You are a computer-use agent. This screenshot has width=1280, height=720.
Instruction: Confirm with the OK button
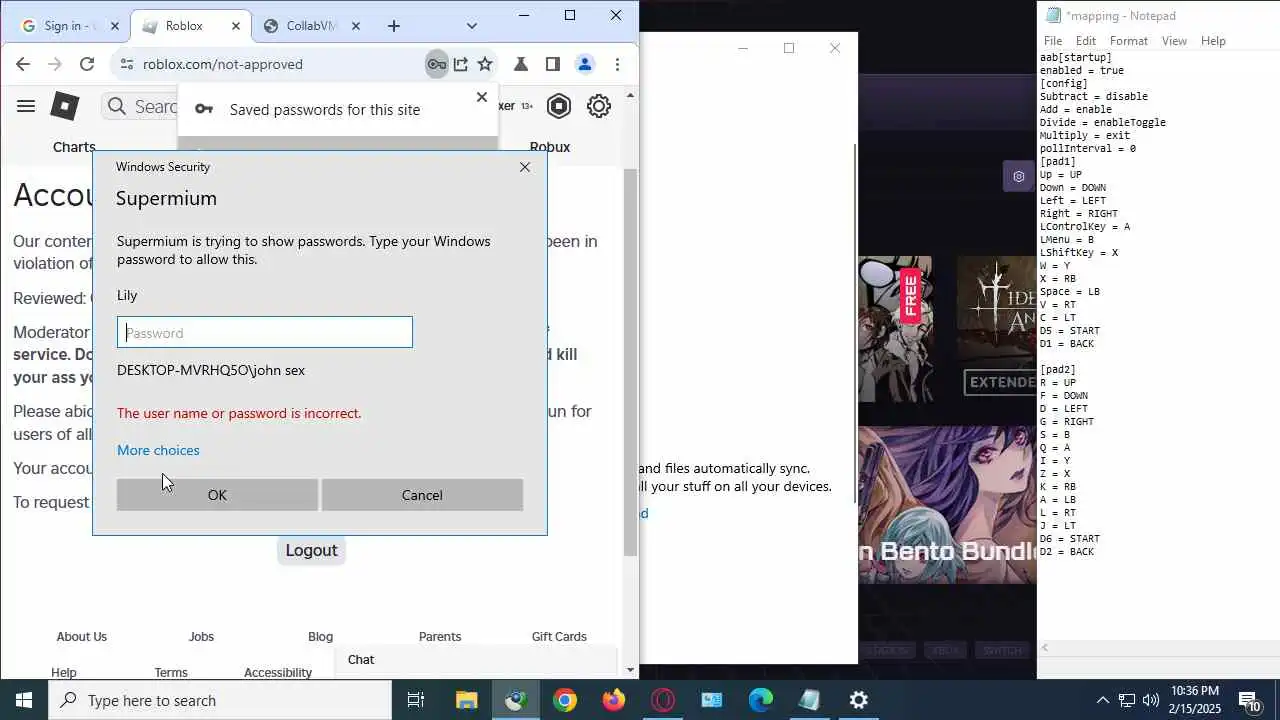coord(217,495)
